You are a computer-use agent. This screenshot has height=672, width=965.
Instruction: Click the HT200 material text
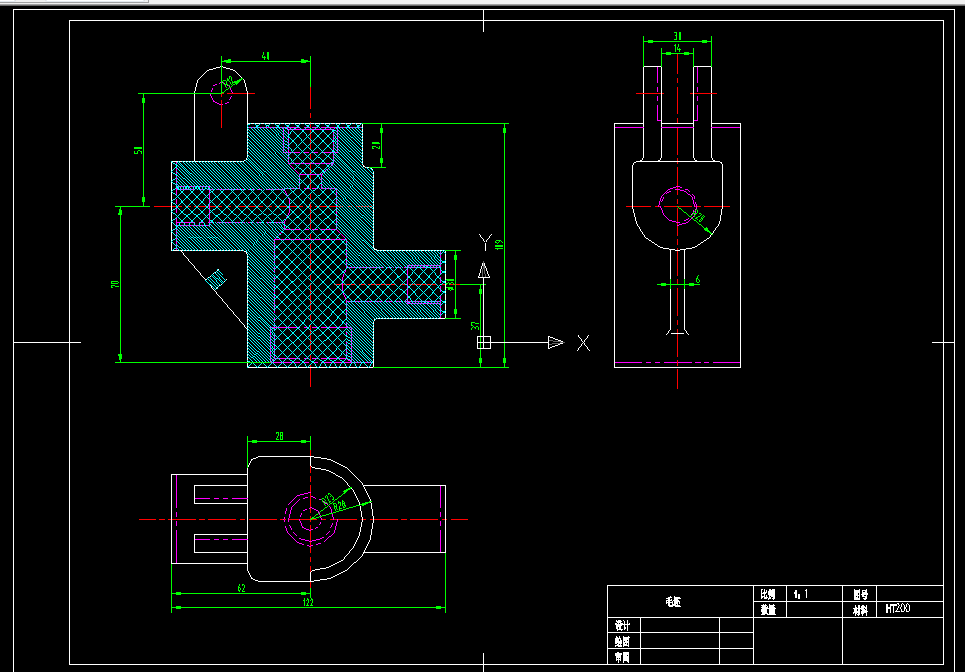897,609
